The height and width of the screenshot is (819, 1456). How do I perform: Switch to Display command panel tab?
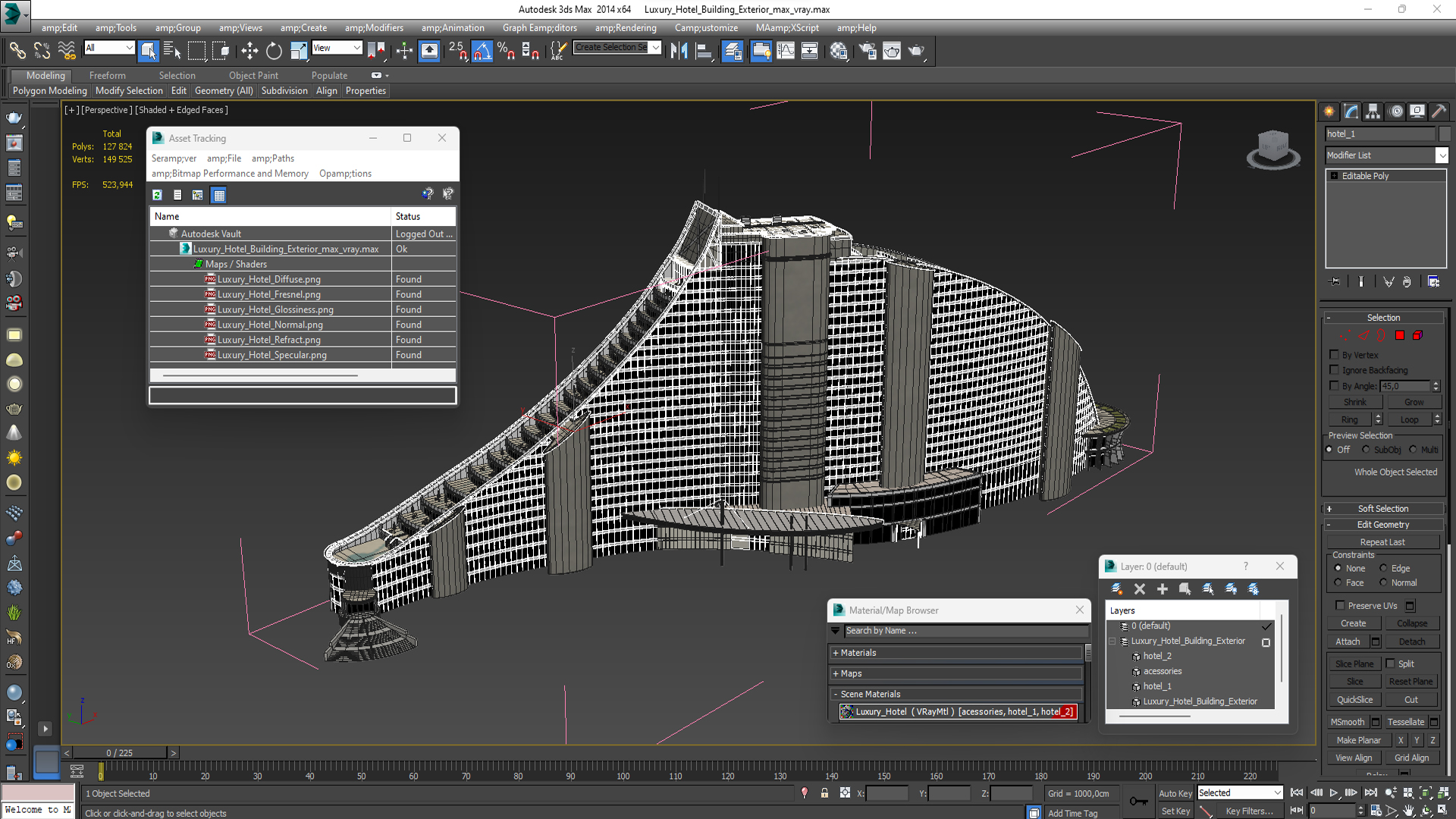[1417, 111]
